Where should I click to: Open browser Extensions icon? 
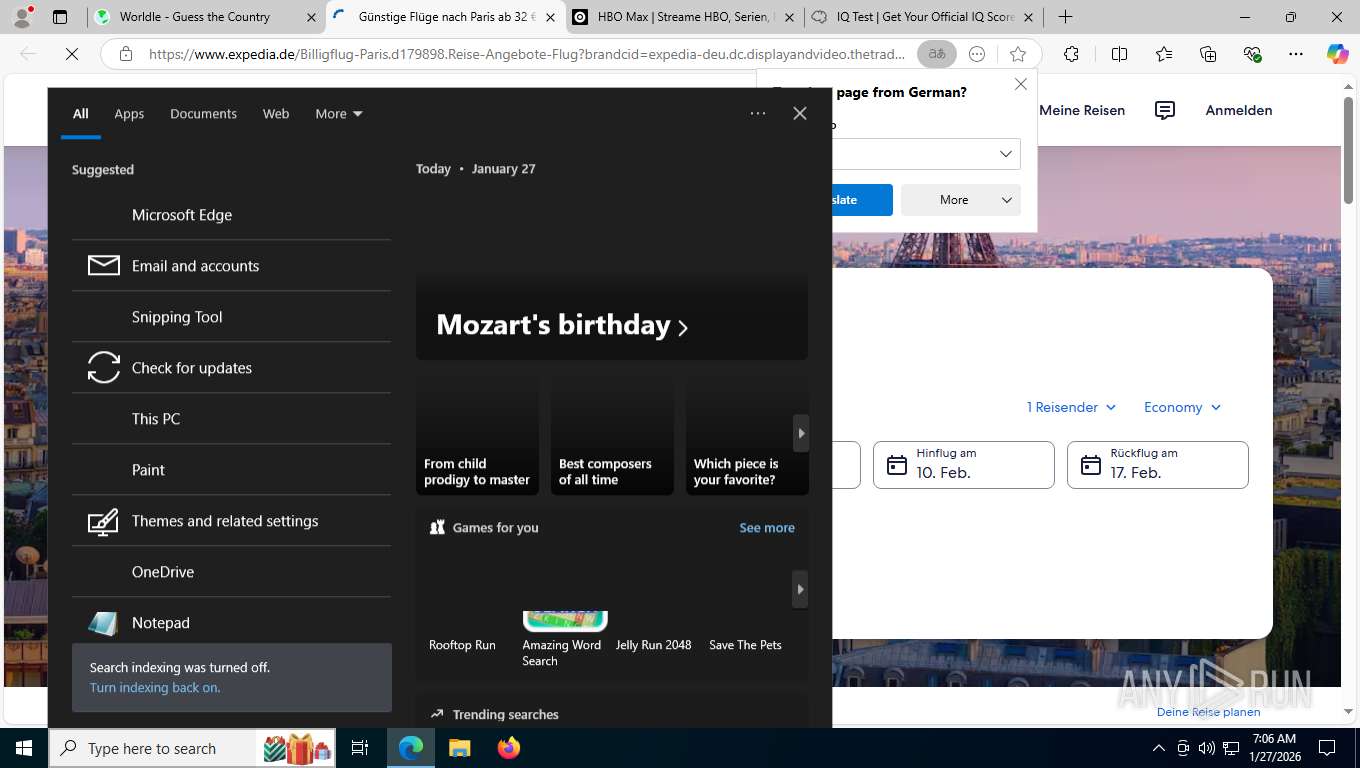click(1071, 55)
